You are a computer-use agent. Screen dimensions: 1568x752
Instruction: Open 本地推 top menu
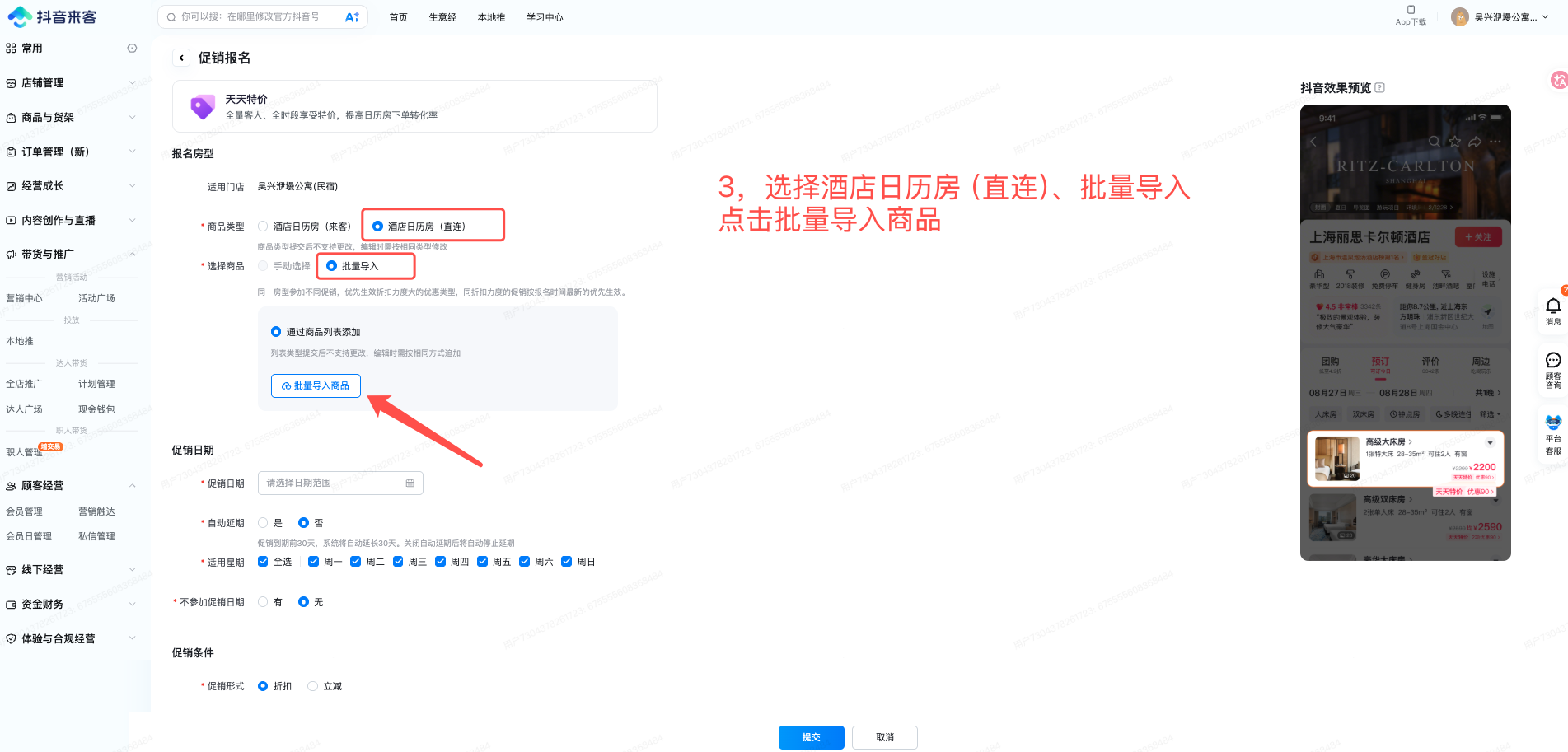[491, 17]
